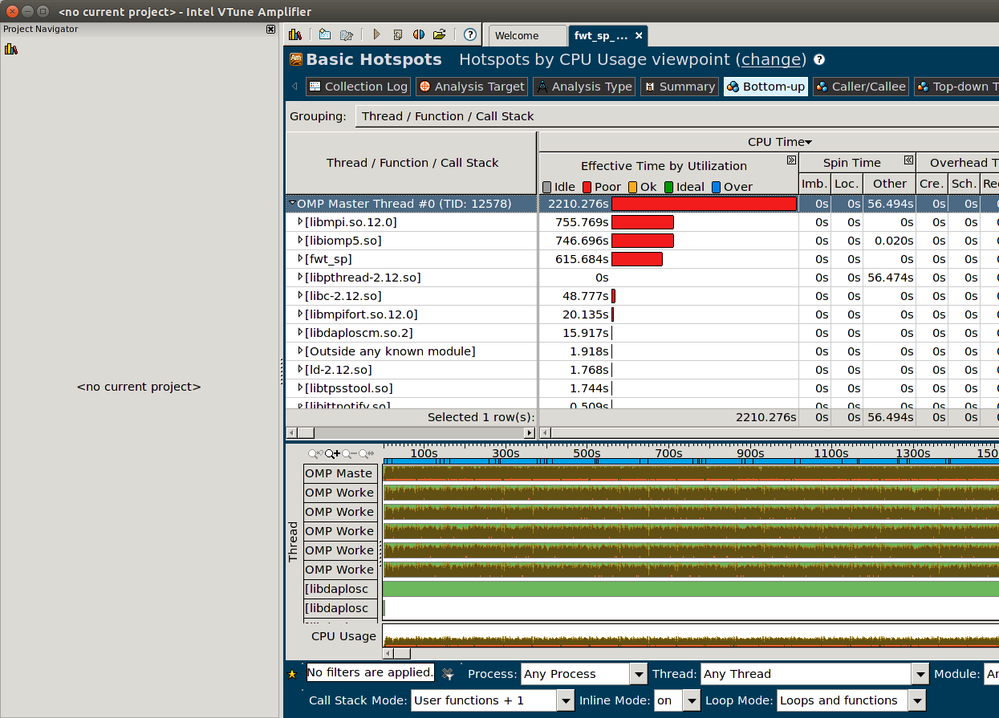999x718 pixels.
Task: Click the timeline undo zoom icon
Action: point(315,454)
